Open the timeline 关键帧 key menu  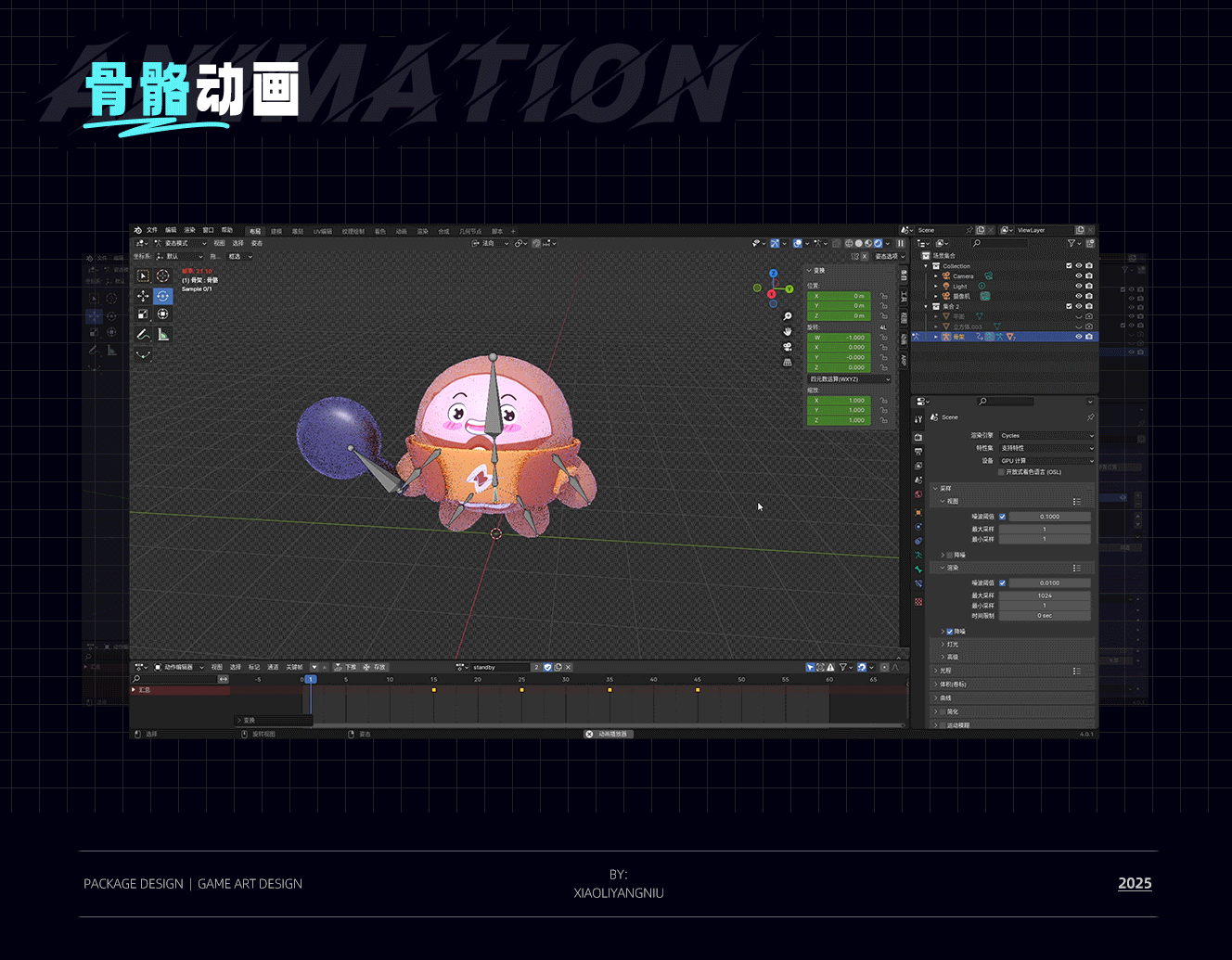point(294,667)
